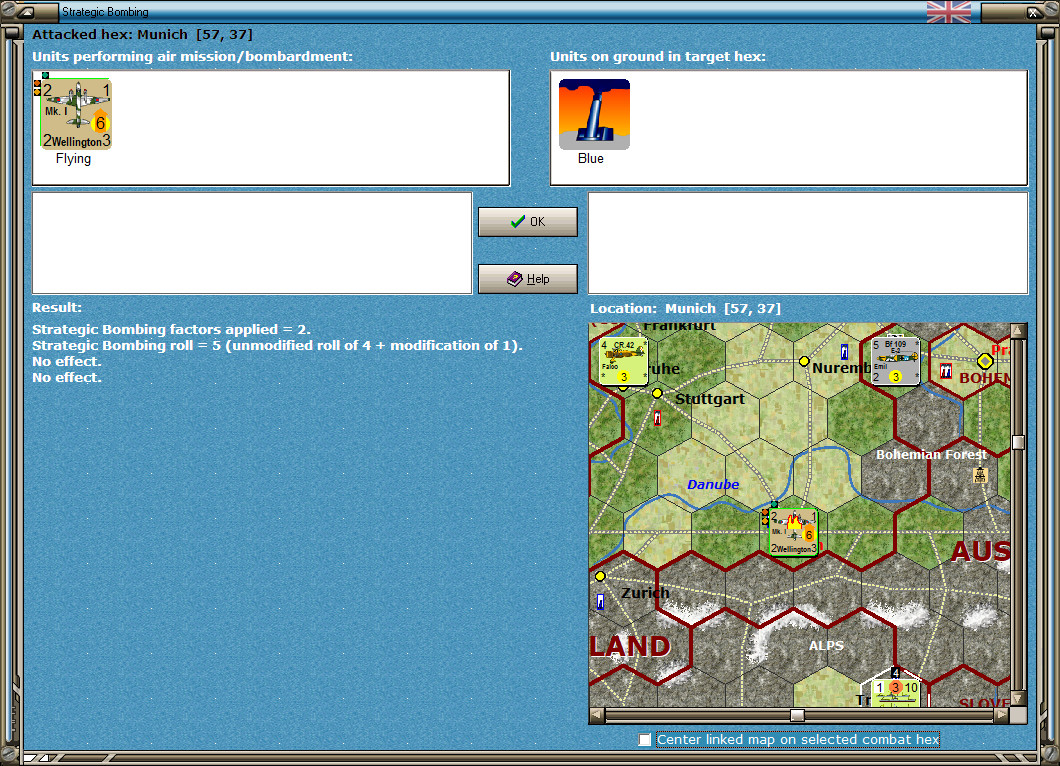The height and width of the screenshot is (766, 1060).
Task: Select the Blue factory icon in the target hex list
Action: click(594, 114)
